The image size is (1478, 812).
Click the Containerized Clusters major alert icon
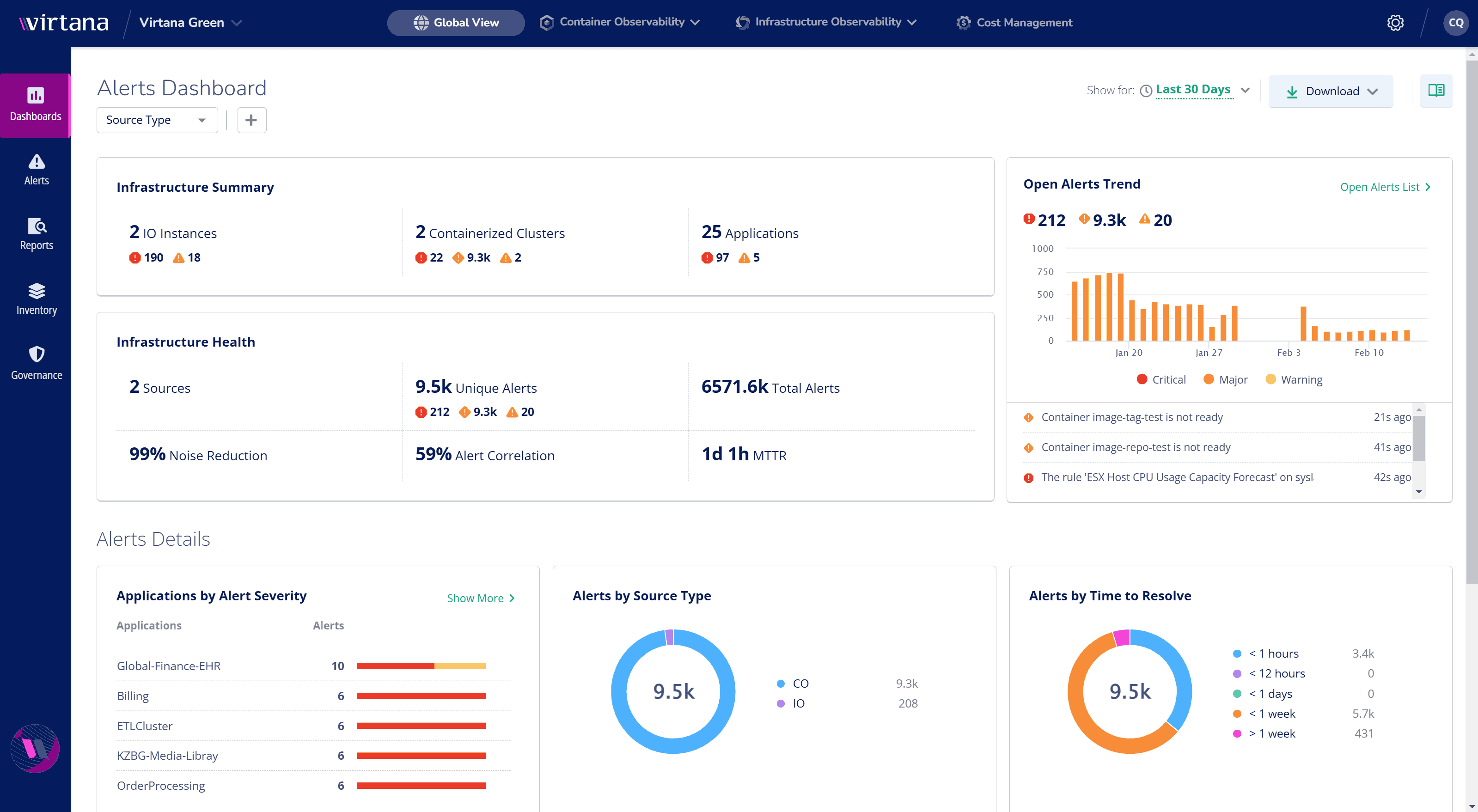458,258
